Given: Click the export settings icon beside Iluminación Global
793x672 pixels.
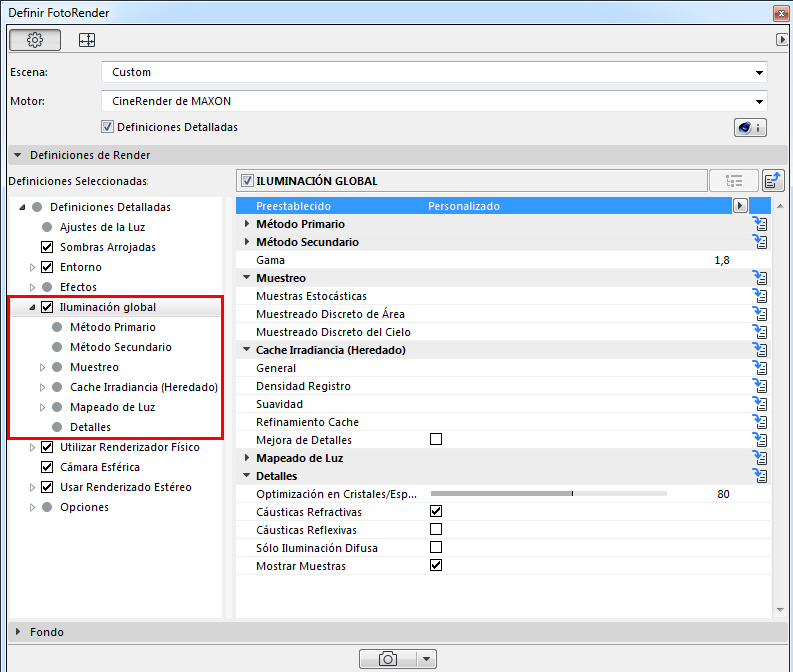Looking at the screenshot, I should click(x=773, y=181).
